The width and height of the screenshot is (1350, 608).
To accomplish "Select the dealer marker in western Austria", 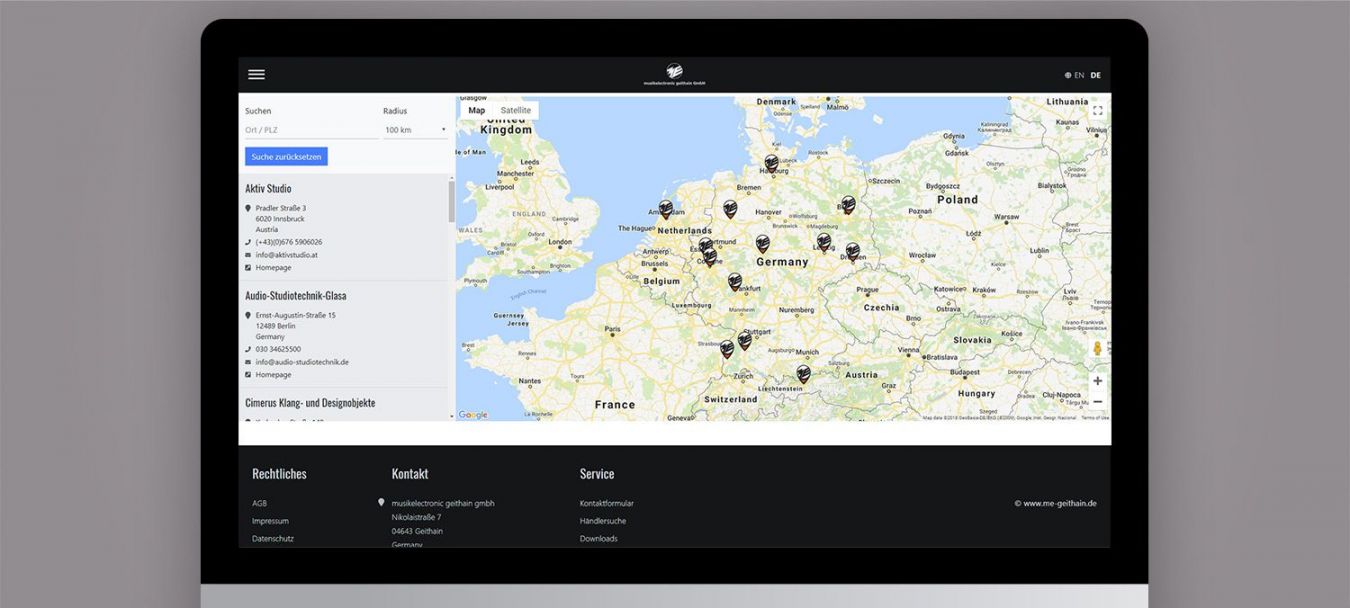I will [803, 374].
